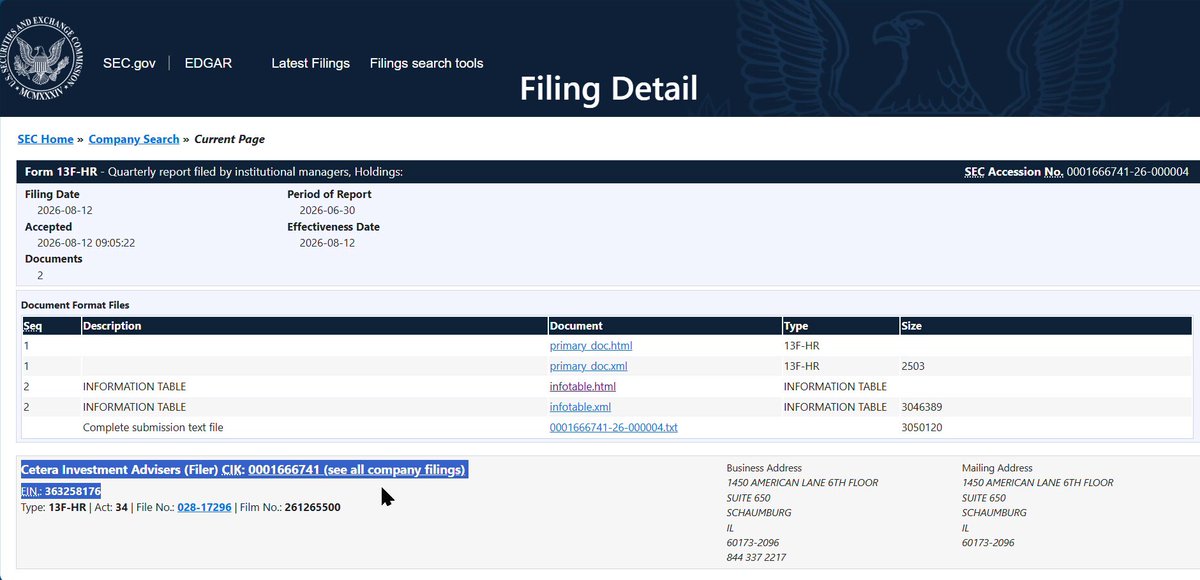Viewport: 1200px width, 580px height.
Task: Click the Filing Detail page title
Action: coord(608,88)
